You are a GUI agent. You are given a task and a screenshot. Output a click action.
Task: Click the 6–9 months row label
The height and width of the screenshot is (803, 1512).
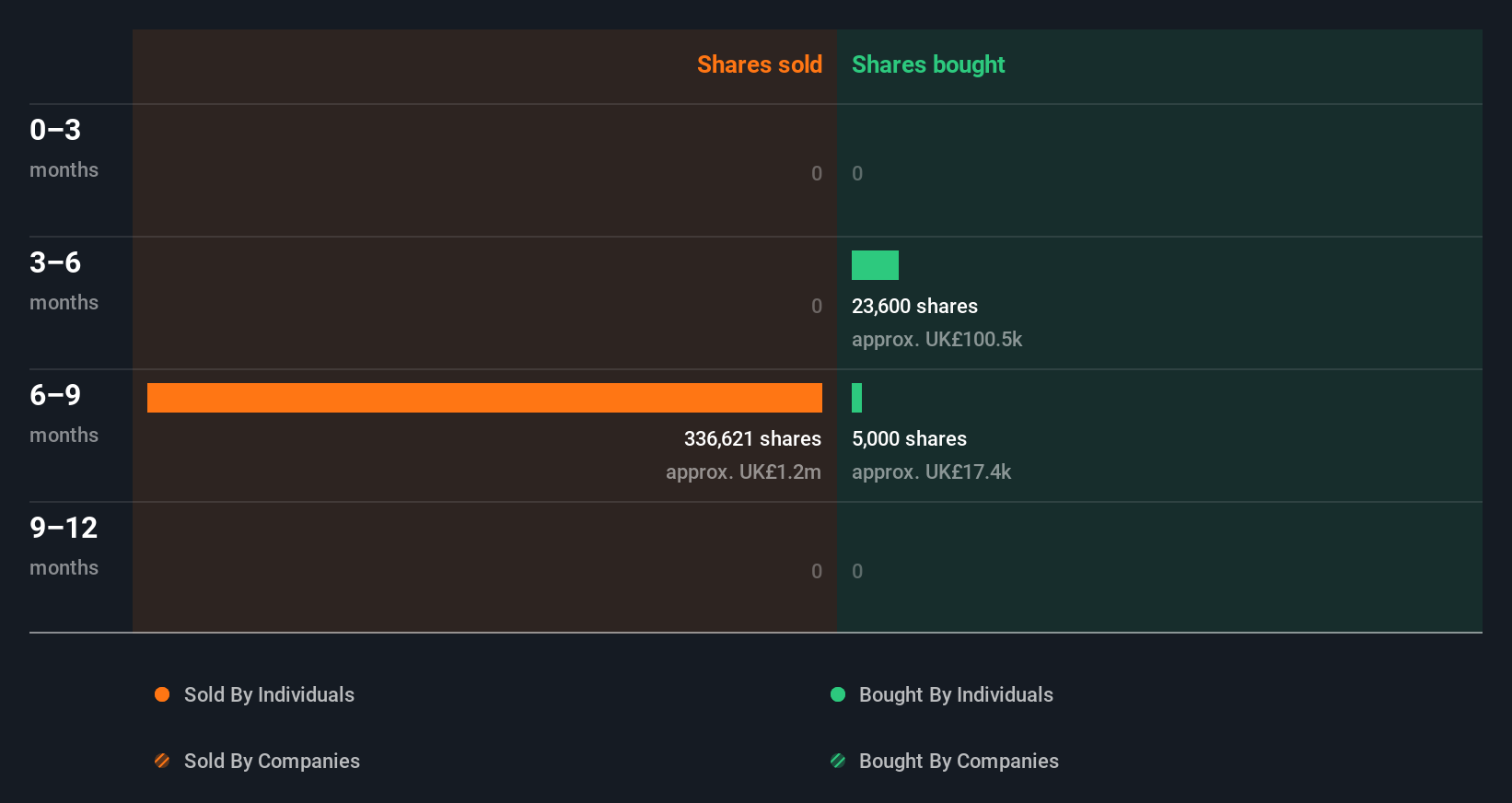64,413
